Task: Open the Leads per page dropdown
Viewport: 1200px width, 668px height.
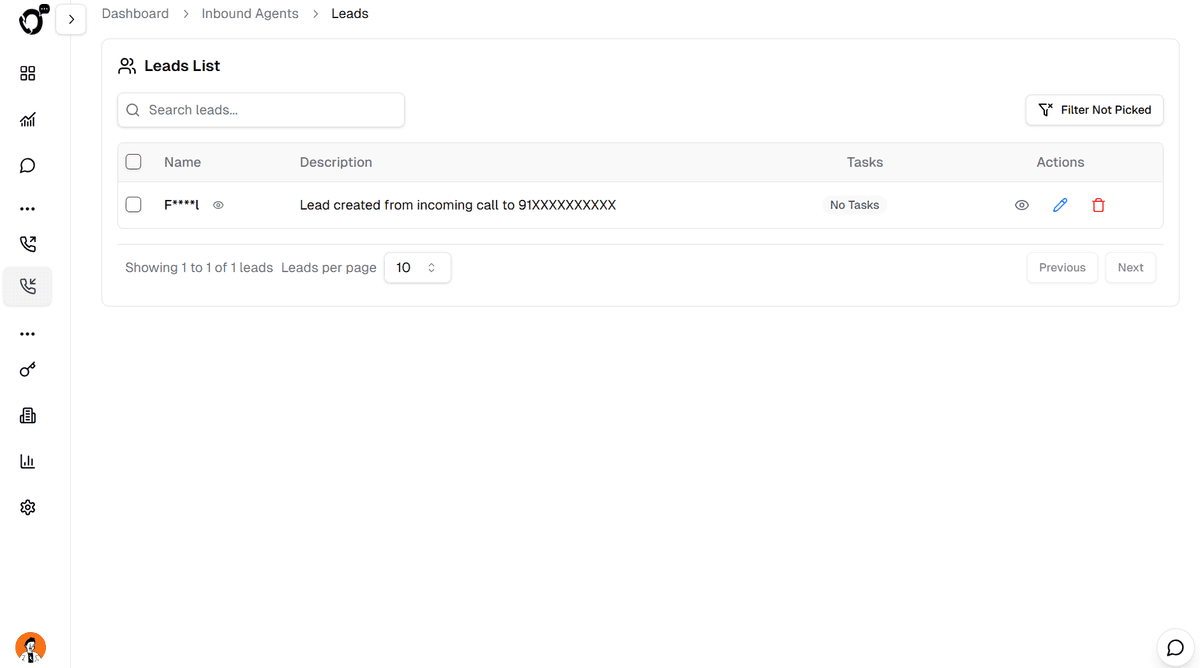Action: (x=417, y=268)
